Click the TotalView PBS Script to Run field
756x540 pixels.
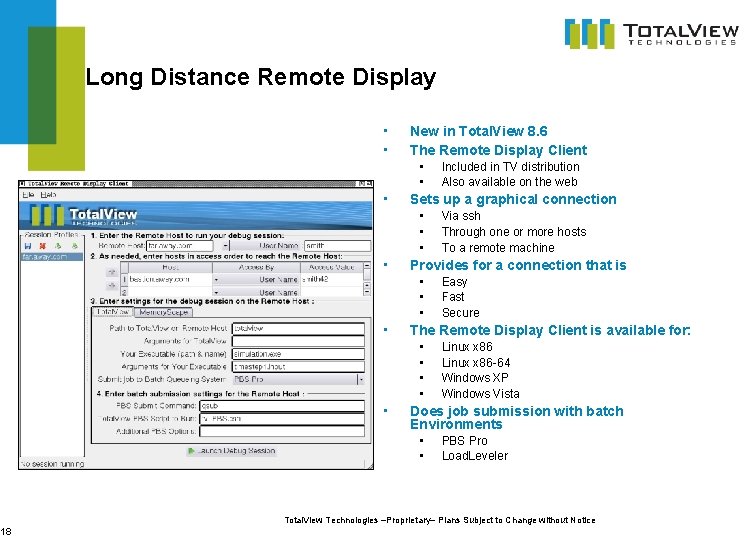(x=282, y=419)
